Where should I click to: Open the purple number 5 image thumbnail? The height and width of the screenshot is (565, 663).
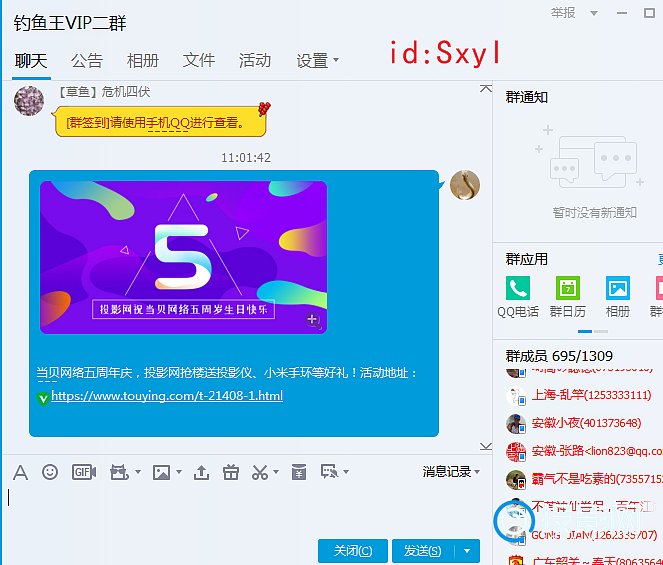pos(183,257)
